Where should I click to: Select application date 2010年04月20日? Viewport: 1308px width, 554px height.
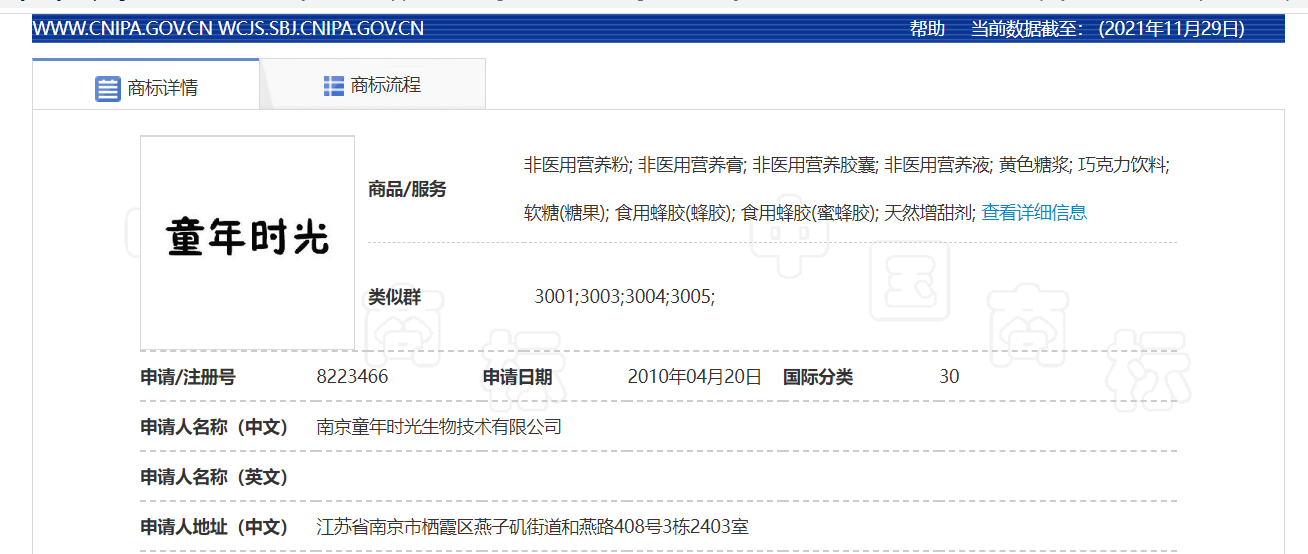point(695,377)
